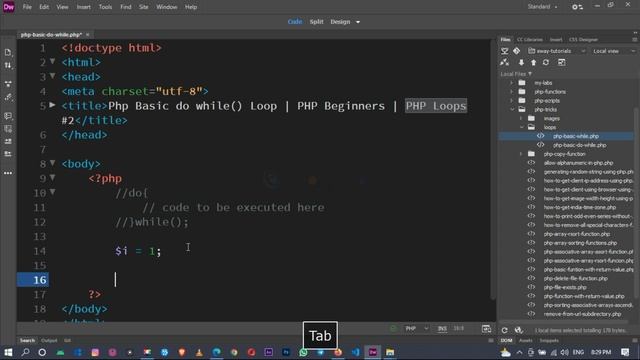Click the Local Files column header

516,74
